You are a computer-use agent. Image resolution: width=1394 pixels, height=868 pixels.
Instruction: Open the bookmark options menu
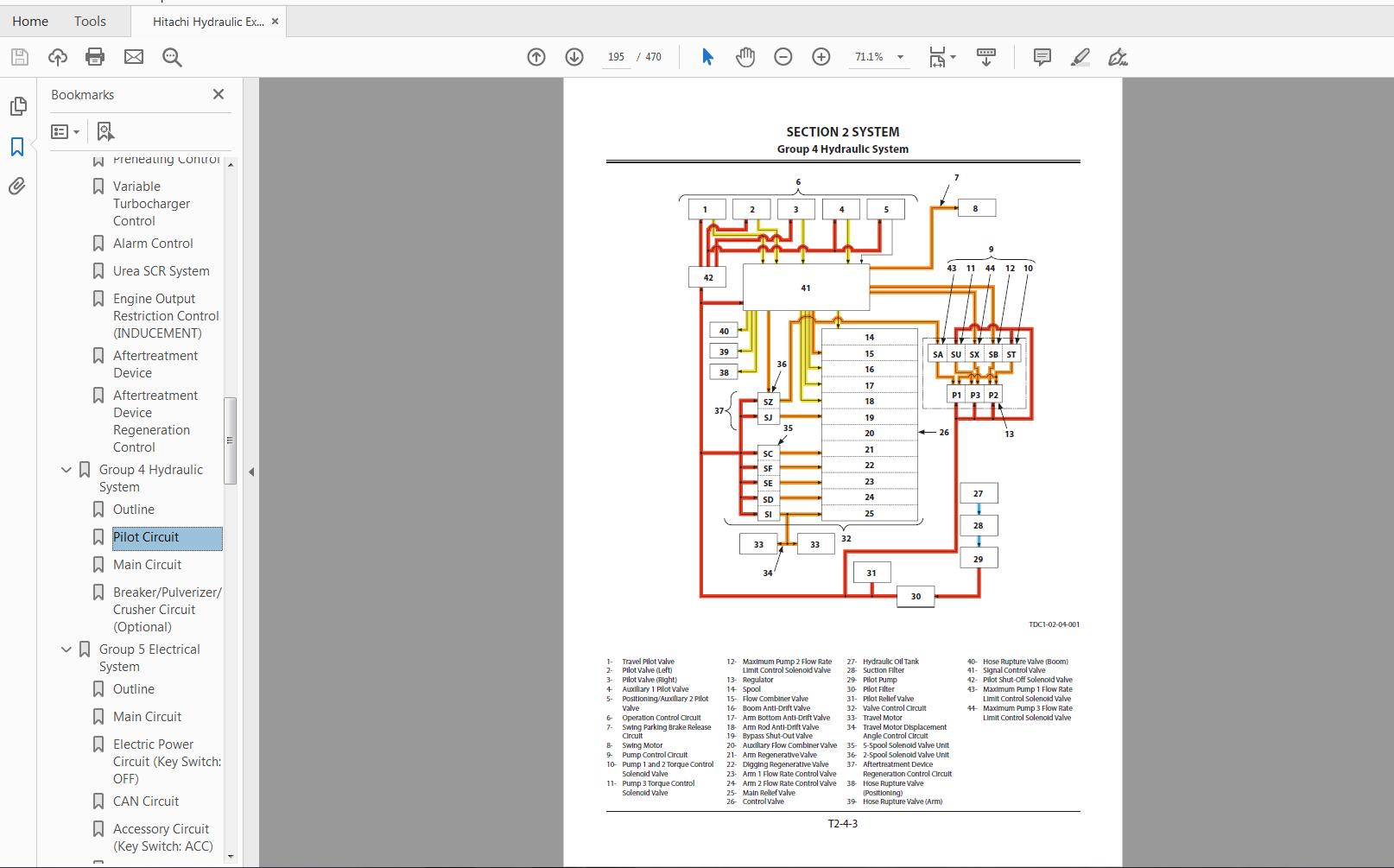pos(64,131)
